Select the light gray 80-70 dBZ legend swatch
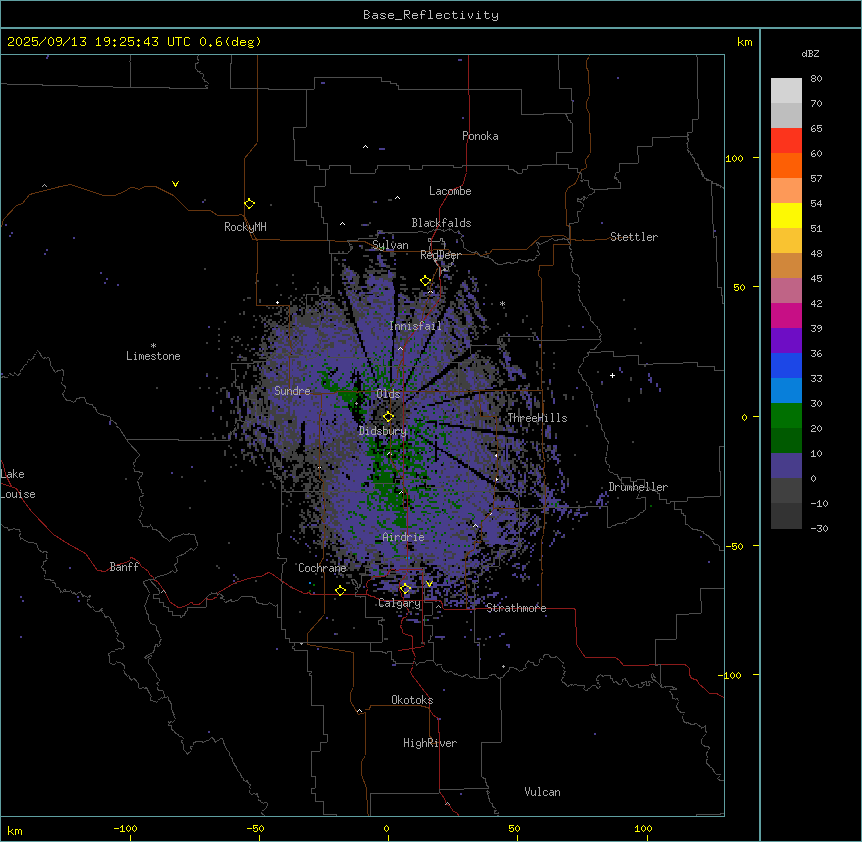The height and width of the screenshot is (842, 862). point(786,90)
